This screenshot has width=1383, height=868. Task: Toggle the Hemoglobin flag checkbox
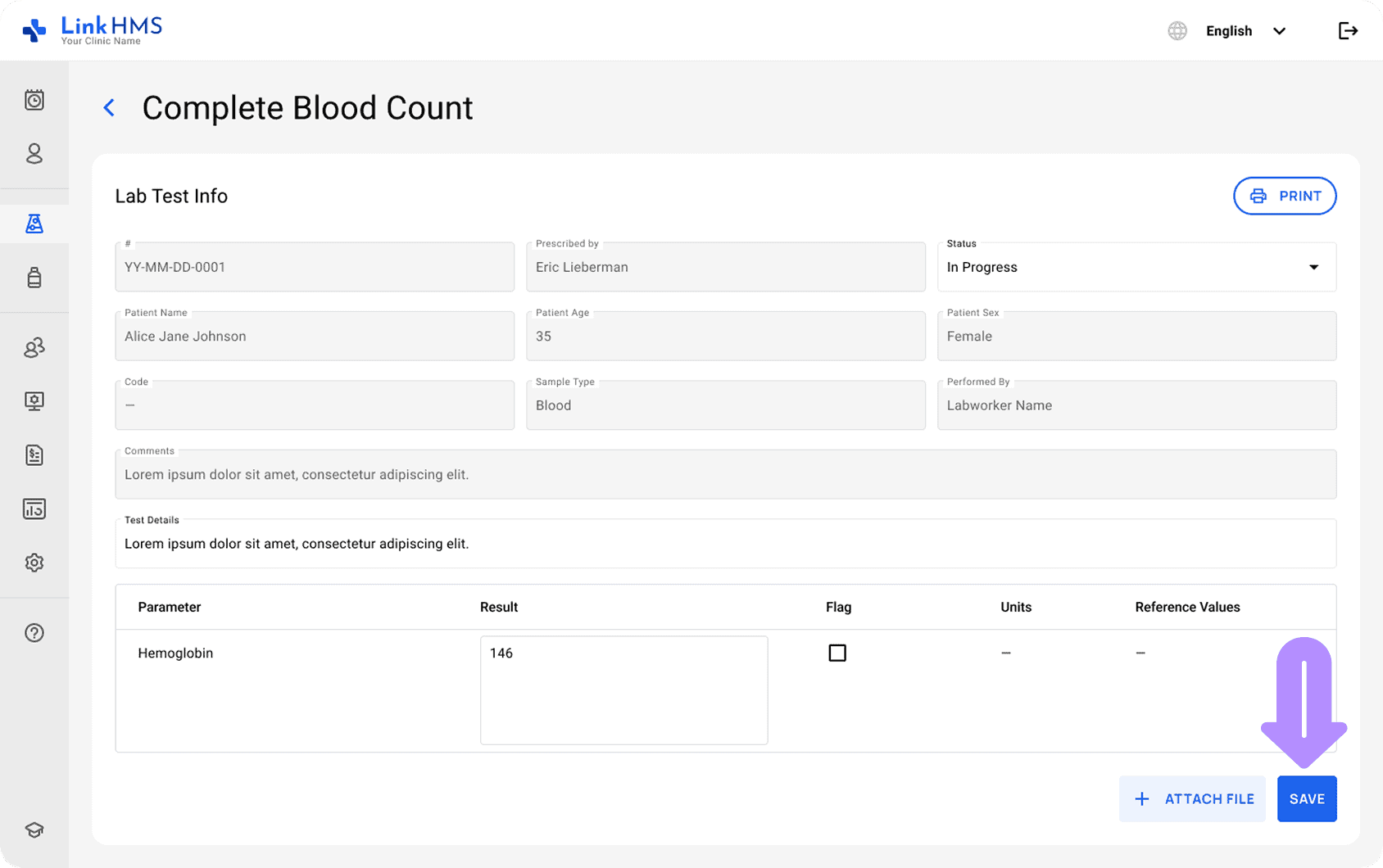coord(837,653)
